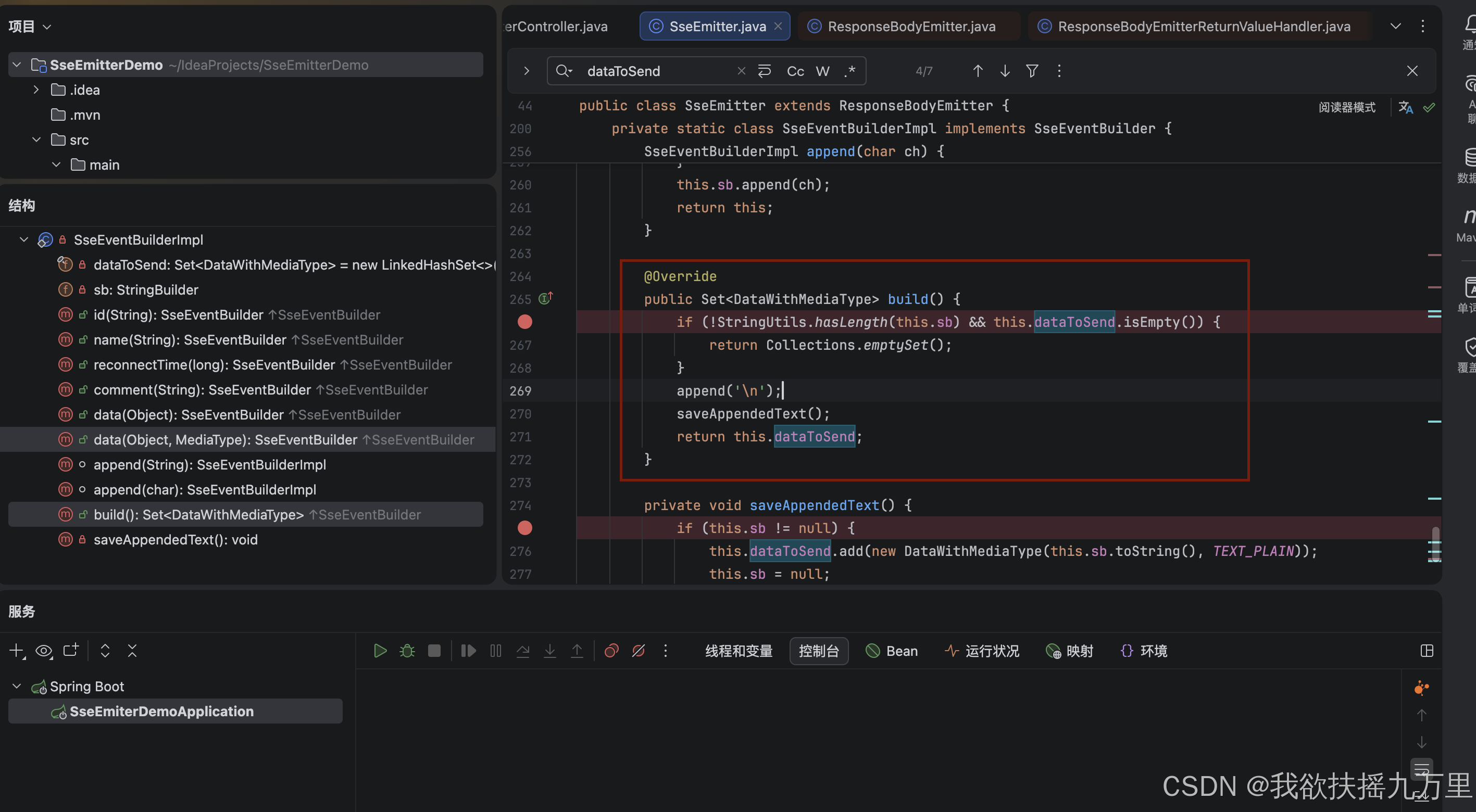Image resolution: width=1476 pixels, height=812 pixels.
Task: Collapse SseEmitterDemo project root
Action: point(17,65)
